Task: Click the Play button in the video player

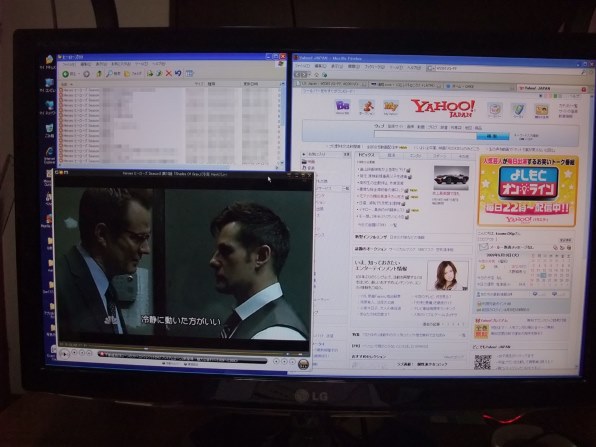Action: (65, 354)
